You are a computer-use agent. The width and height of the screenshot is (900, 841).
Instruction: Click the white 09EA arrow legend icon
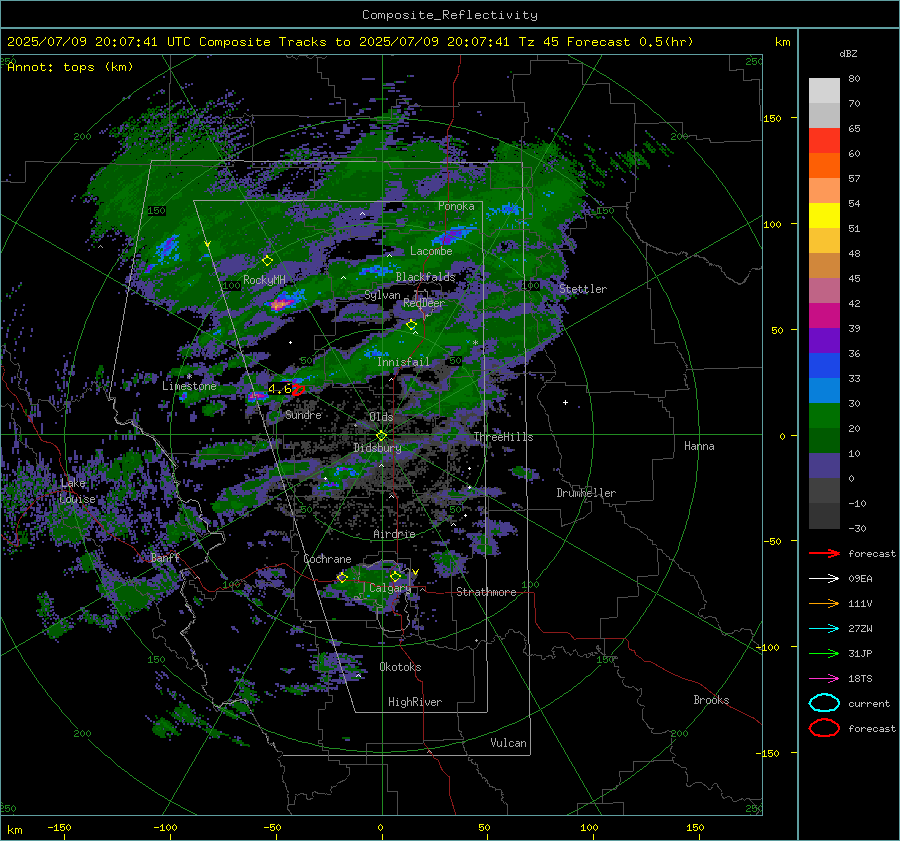click(824, 579)
